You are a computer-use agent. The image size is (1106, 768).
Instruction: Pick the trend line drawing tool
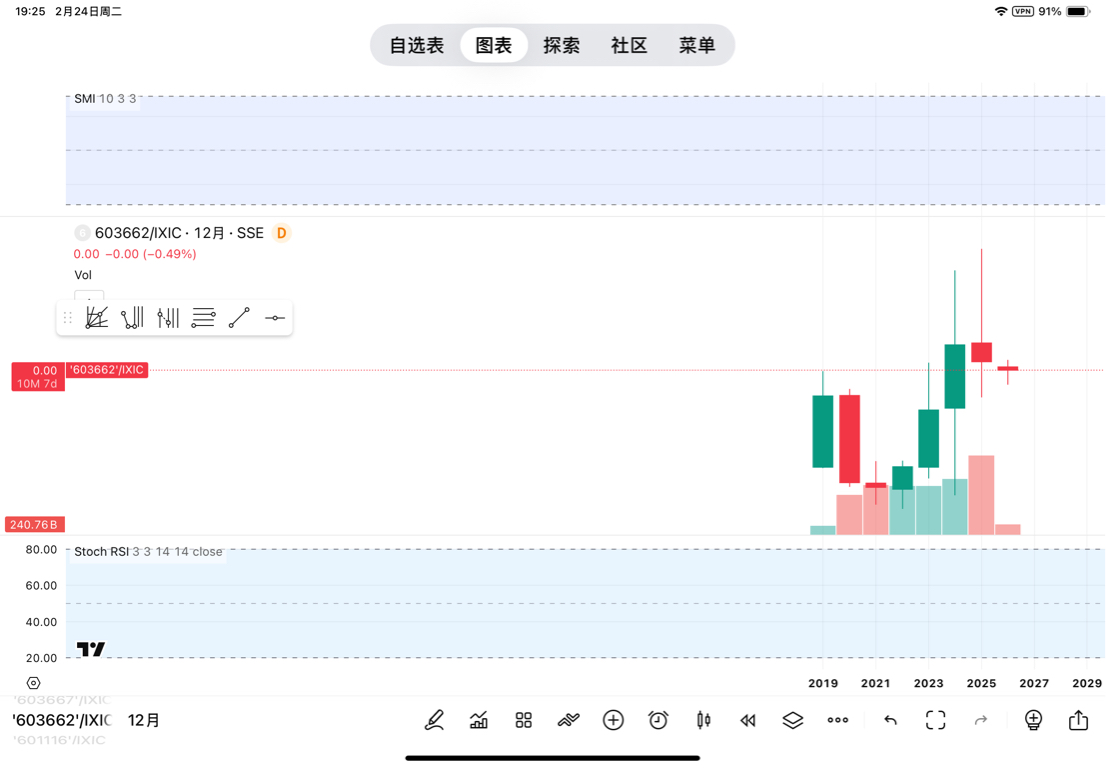[239, 318]
